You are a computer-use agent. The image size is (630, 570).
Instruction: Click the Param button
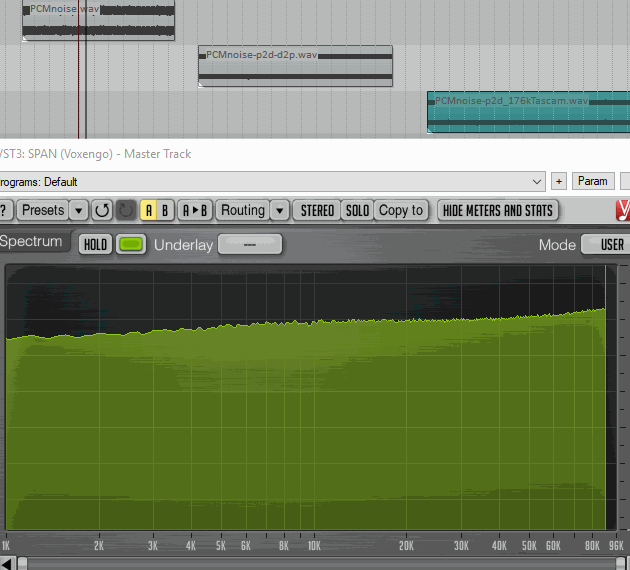pos(592,181)
